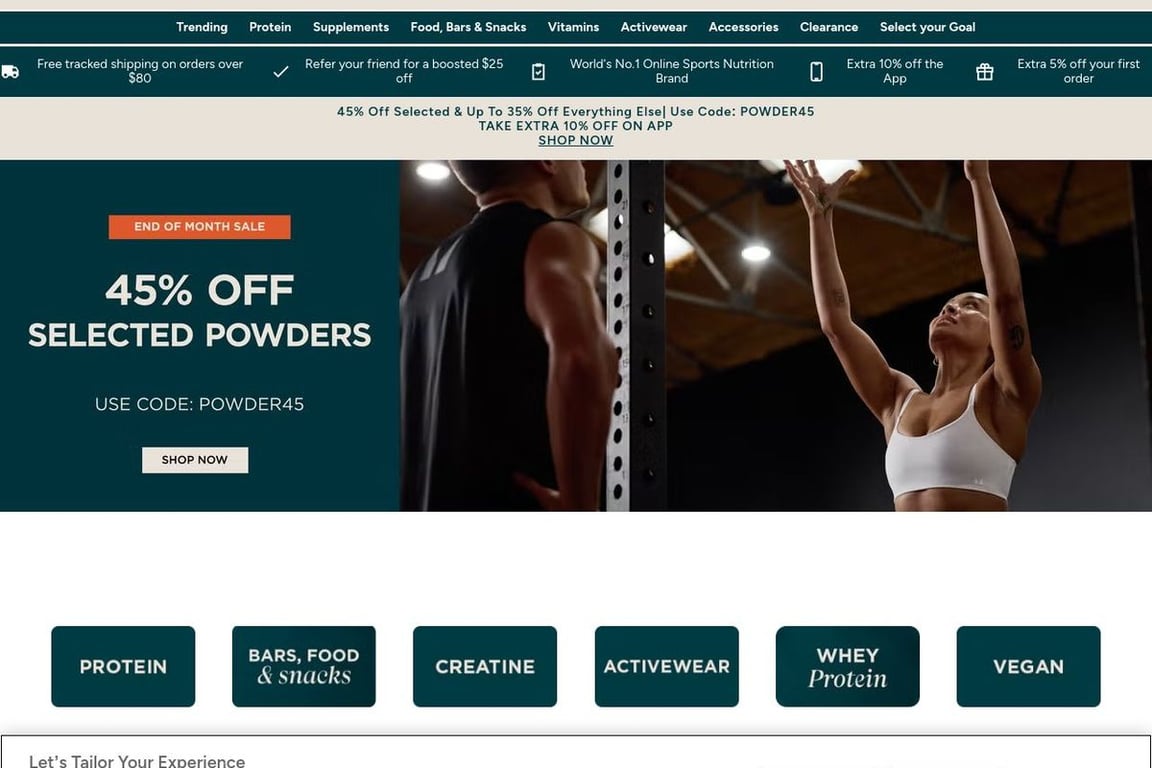Open the Trending menu

202,27
